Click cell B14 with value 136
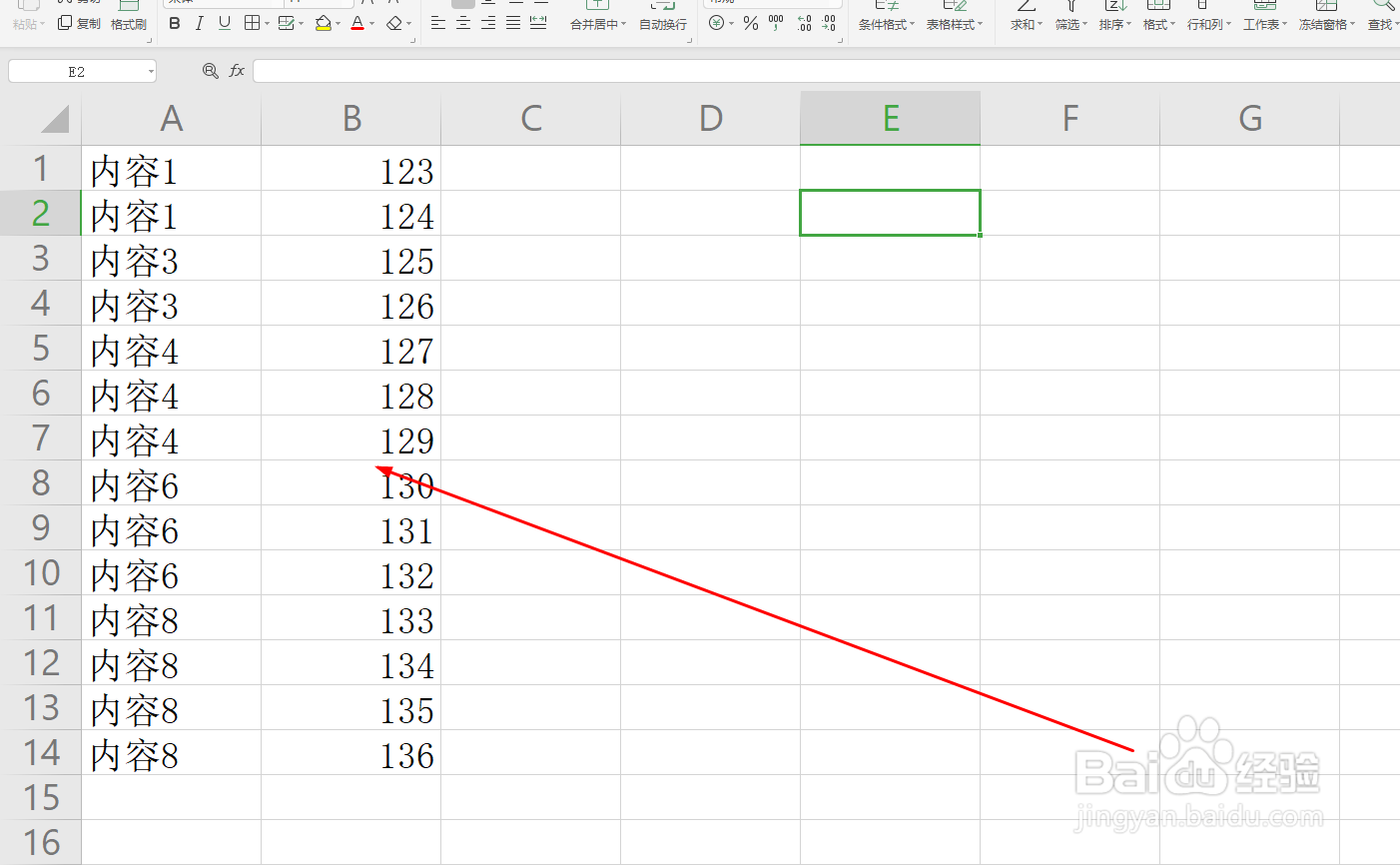Screen dimensions: 1400x865 pos(351,752)
